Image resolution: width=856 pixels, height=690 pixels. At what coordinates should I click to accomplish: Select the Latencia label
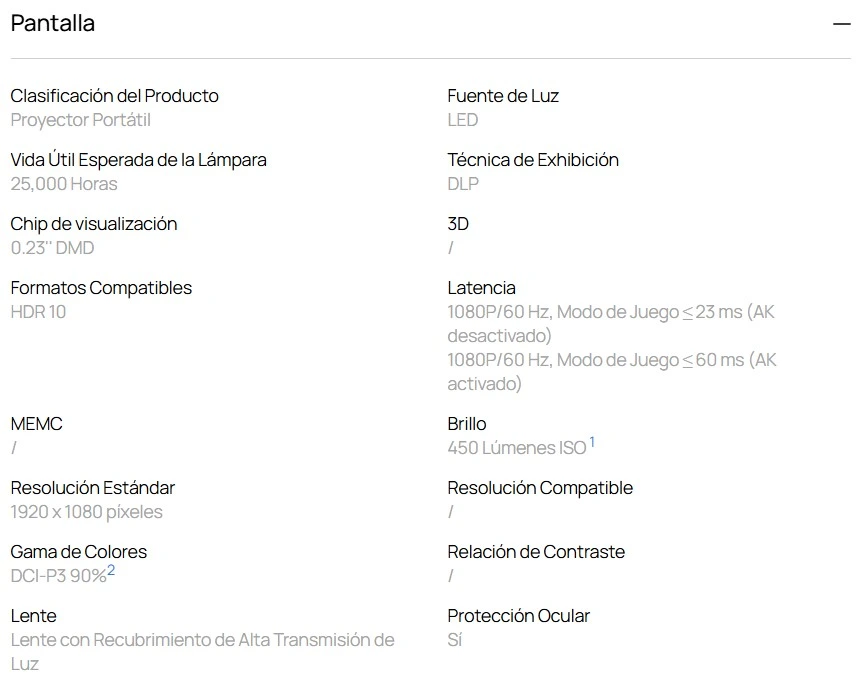point(481,288)
